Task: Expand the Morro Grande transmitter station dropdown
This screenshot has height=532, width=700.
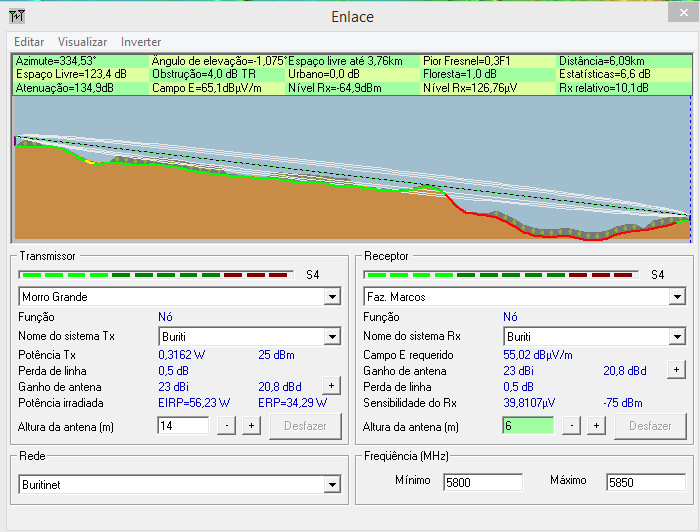Action: click(332, 297)
